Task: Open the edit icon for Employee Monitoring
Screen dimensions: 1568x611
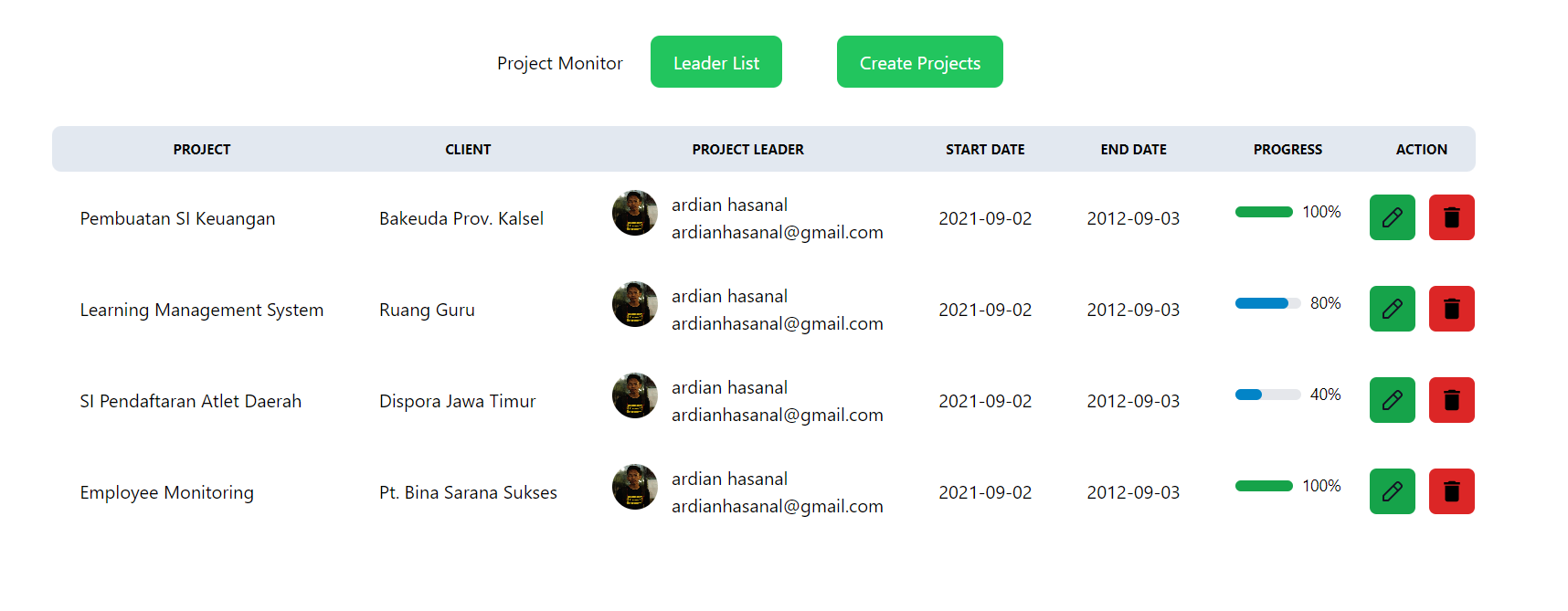Action: tap(1392, 491)
